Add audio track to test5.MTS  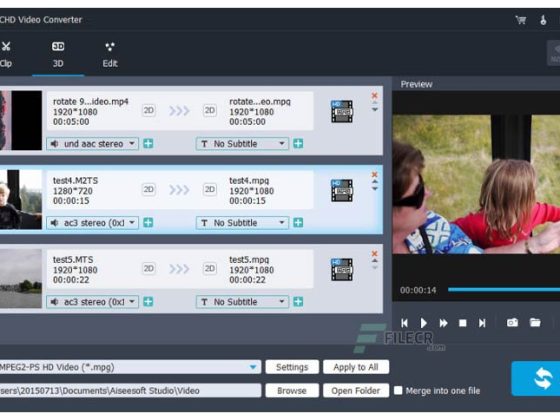(x=148, y=301)
